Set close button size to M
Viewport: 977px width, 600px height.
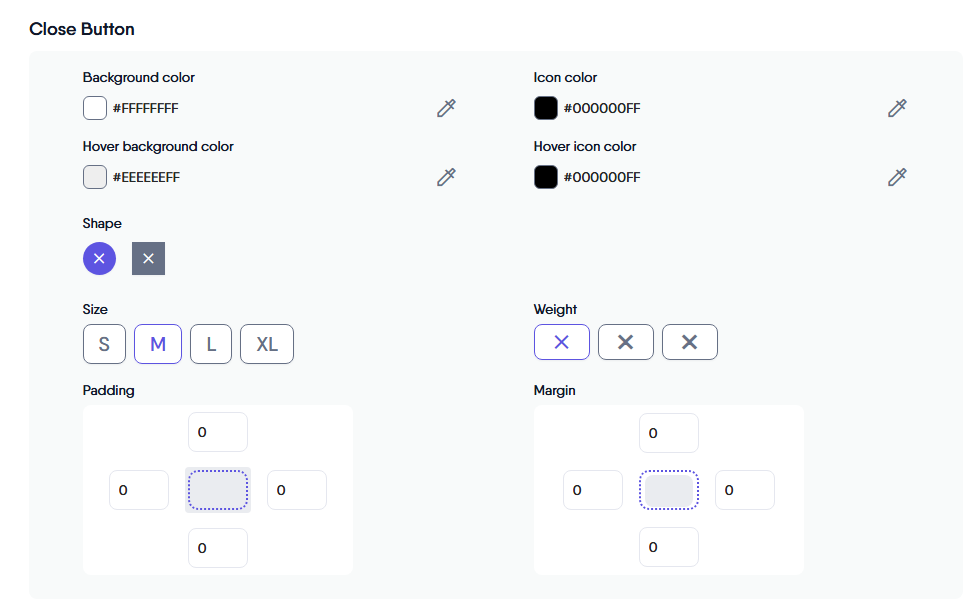pyautogui.click(x=158, y=344)
